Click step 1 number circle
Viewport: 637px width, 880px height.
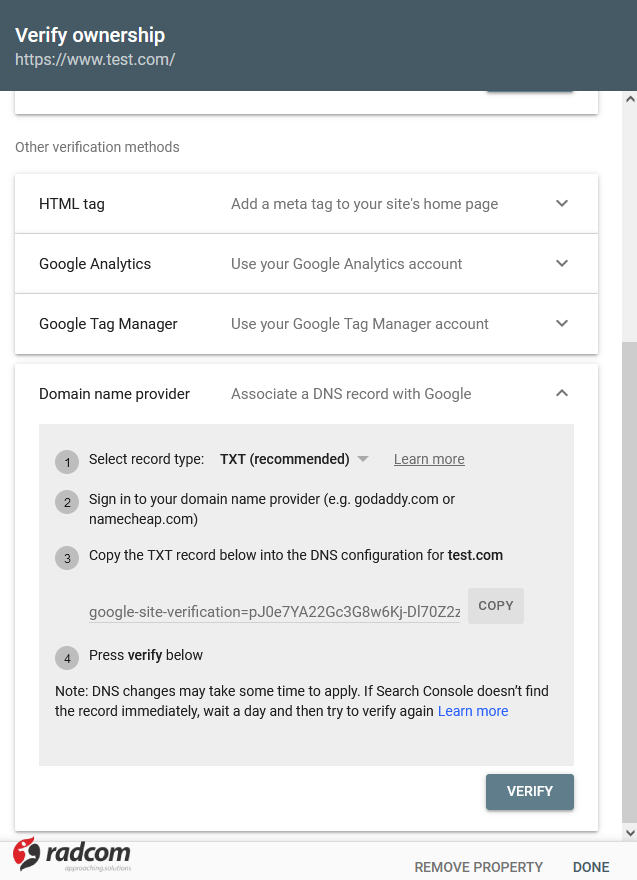click(x=67, y=462)
